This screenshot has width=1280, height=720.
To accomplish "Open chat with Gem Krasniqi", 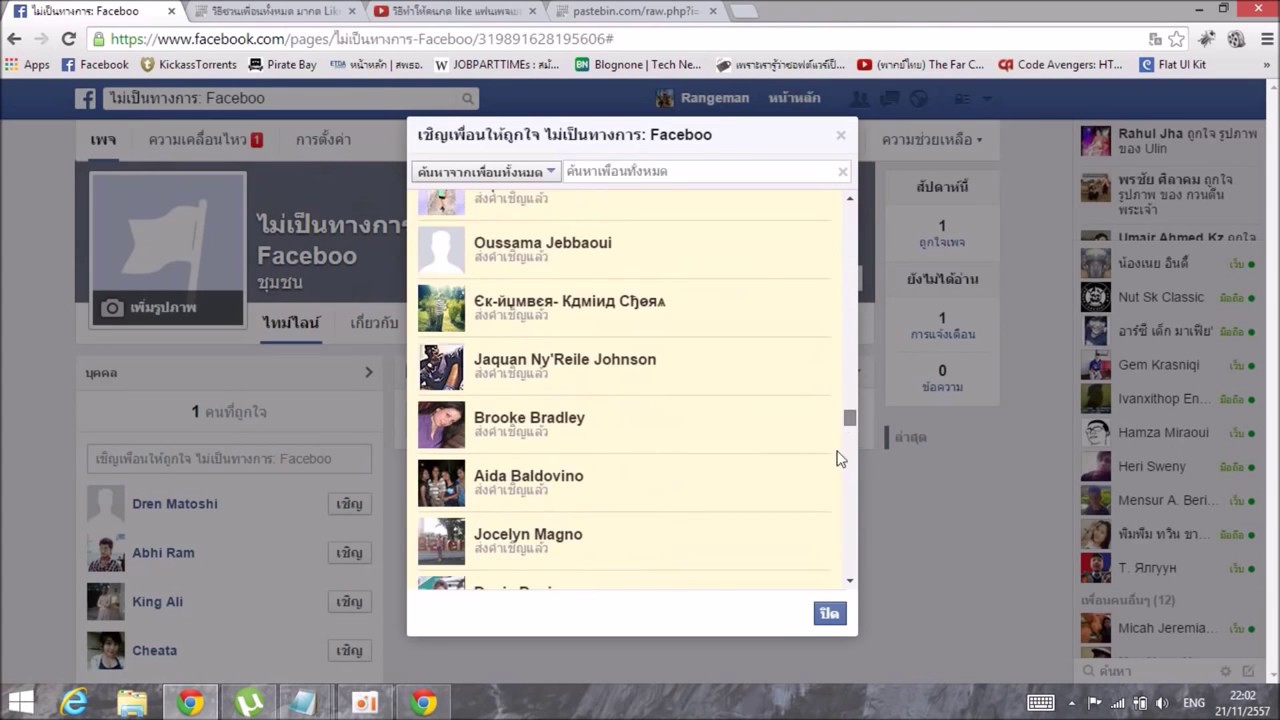I will [1169, 365].
